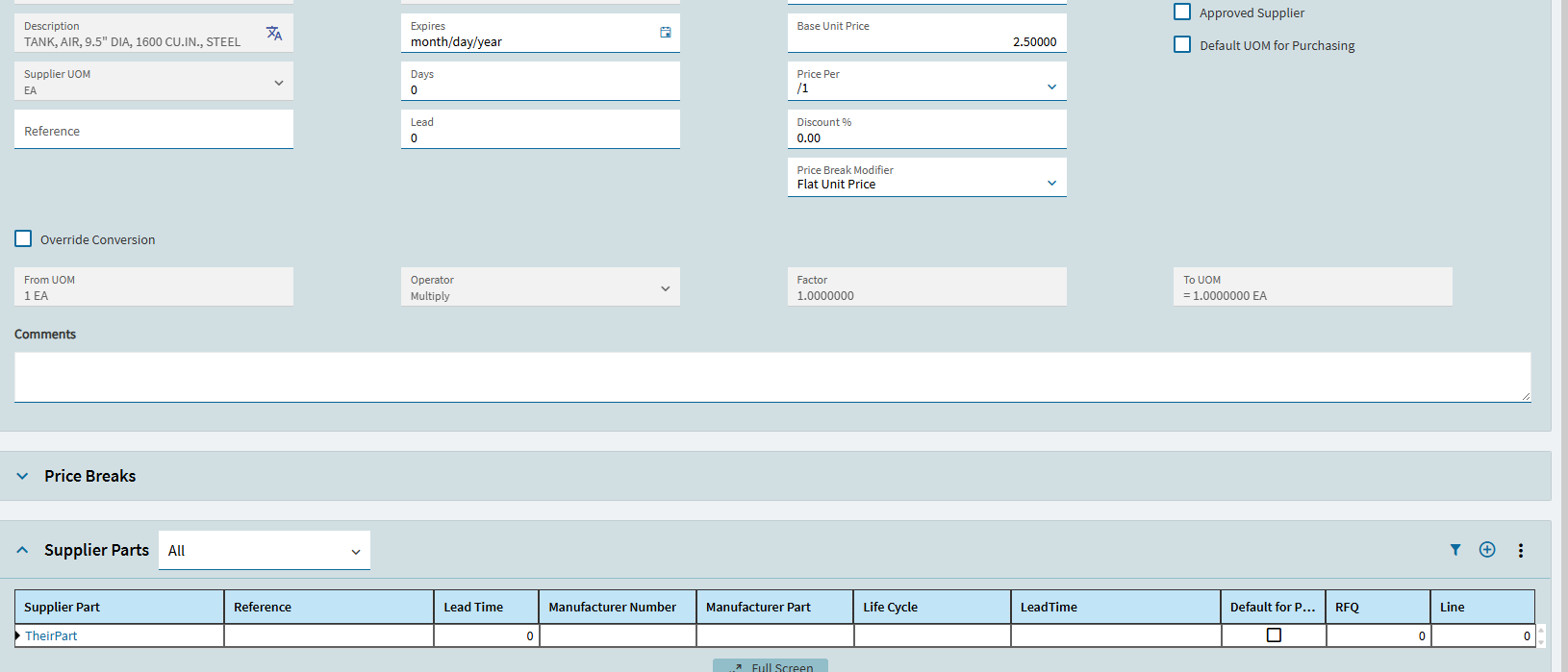
Task: Click the Manufacturer Part cell in TheirPart row
Action: coord(775,635)
